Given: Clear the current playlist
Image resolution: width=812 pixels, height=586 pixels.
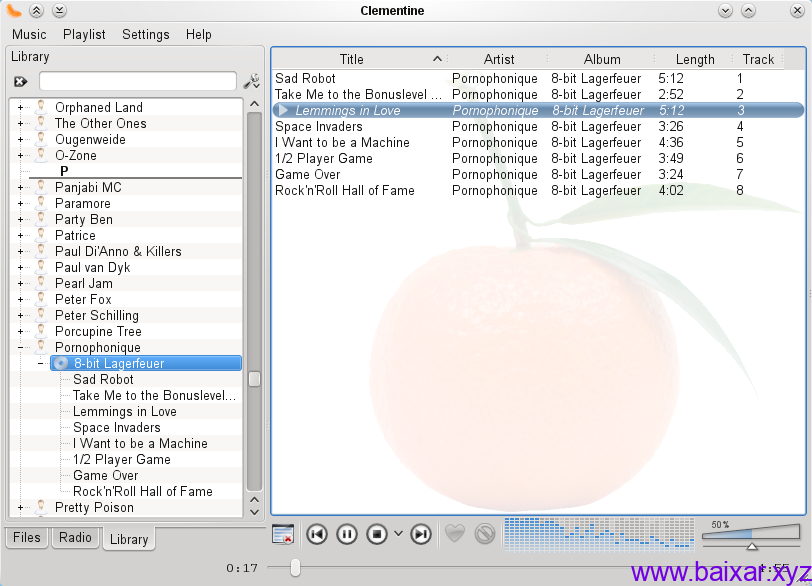Looking at the screenshot, I should tap(283, 534).
